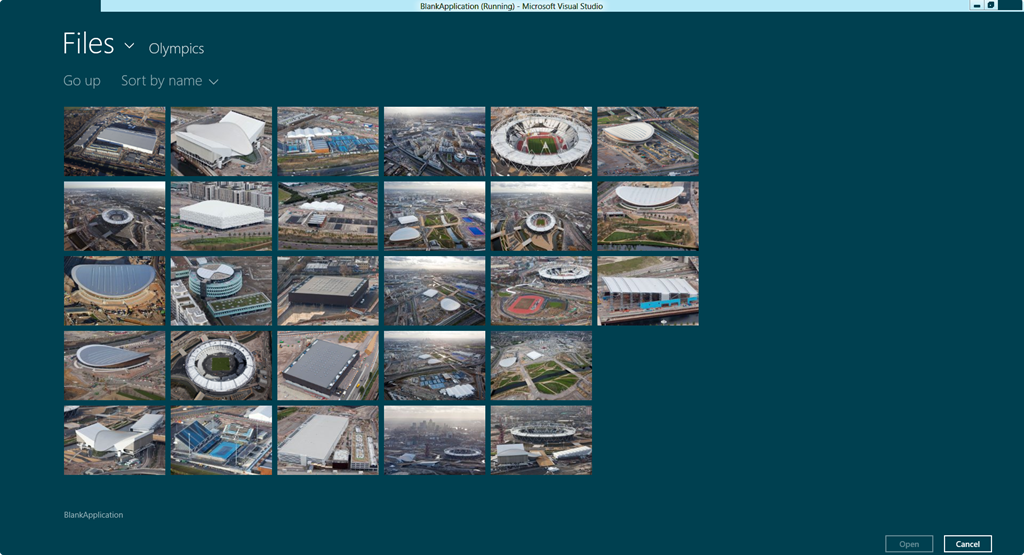Image resolution: width=1024 pixels, height=555 pixels.
Task: Click the greyed-out Open button
Action: tap(908, 544)
